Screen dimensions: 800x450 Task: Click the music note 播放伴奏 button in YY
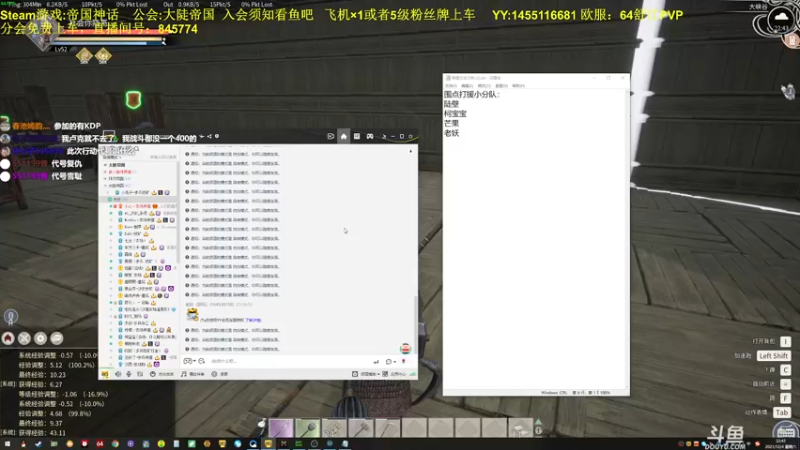[193, 374]
